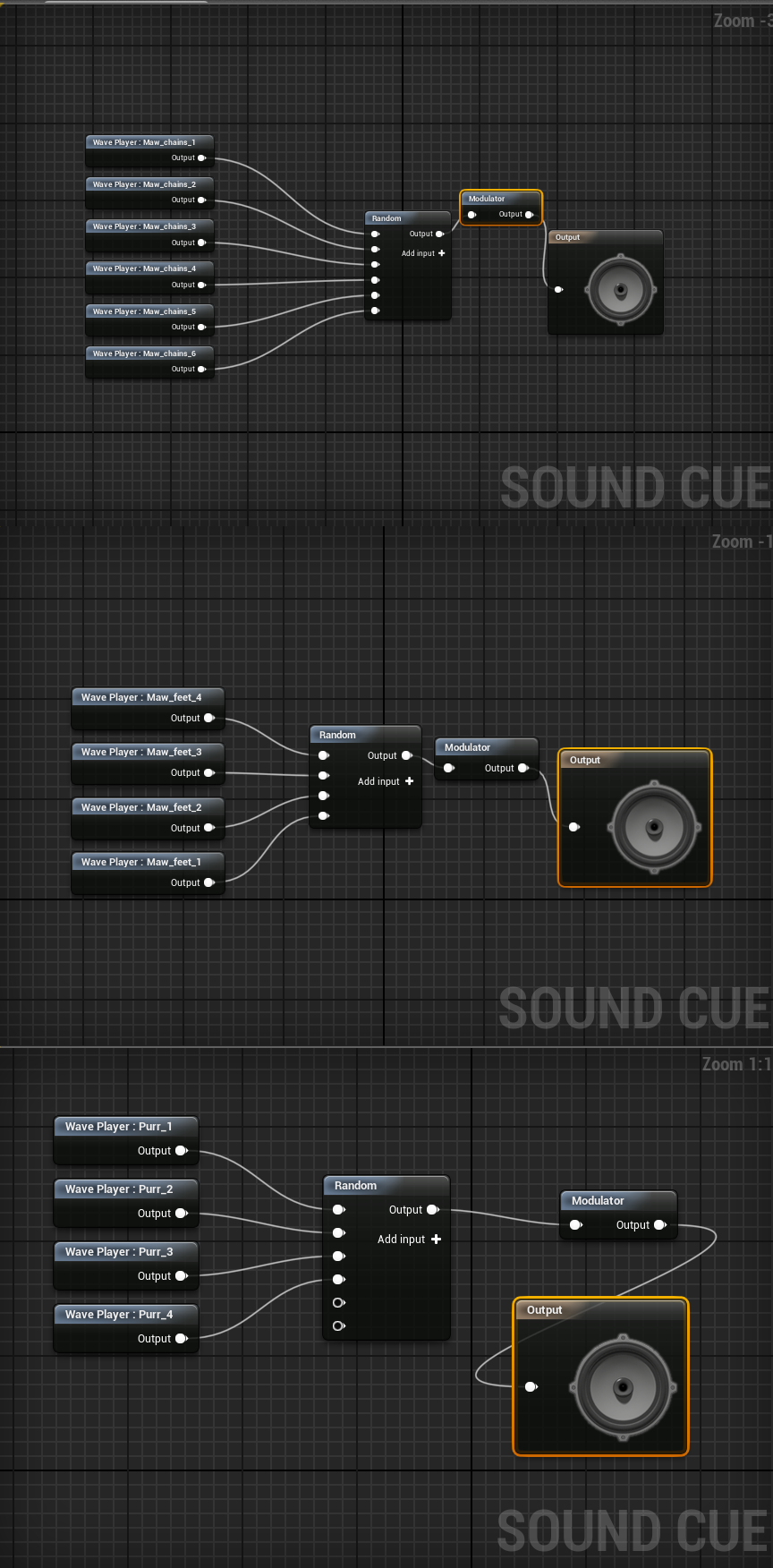This screenshot has width=773, height=1568.
Task: Click the output pin of Wave Player Purr_1
Action: click(181, 1151)
